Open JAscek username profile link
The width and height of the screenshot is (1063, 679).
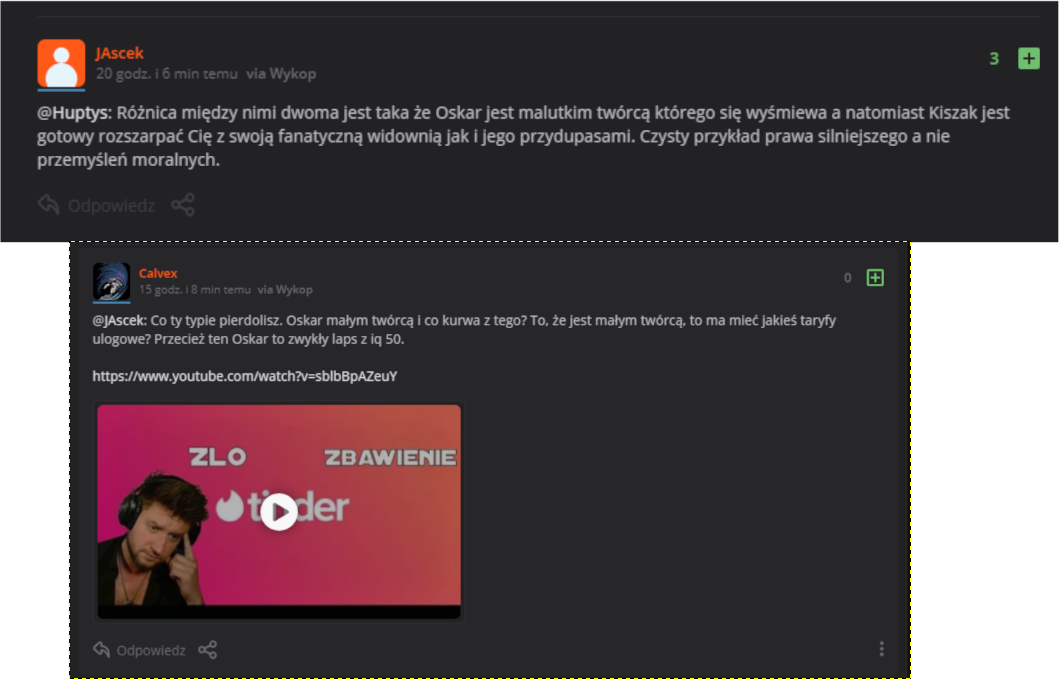(x=119, y=53)
